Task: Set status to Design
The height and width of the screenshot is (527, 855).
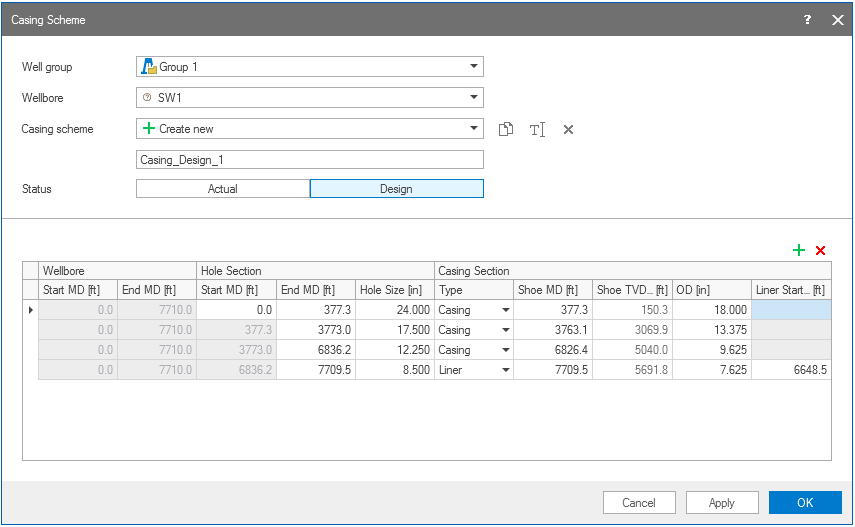Action: pyautogui.click(x=396, y=189)
